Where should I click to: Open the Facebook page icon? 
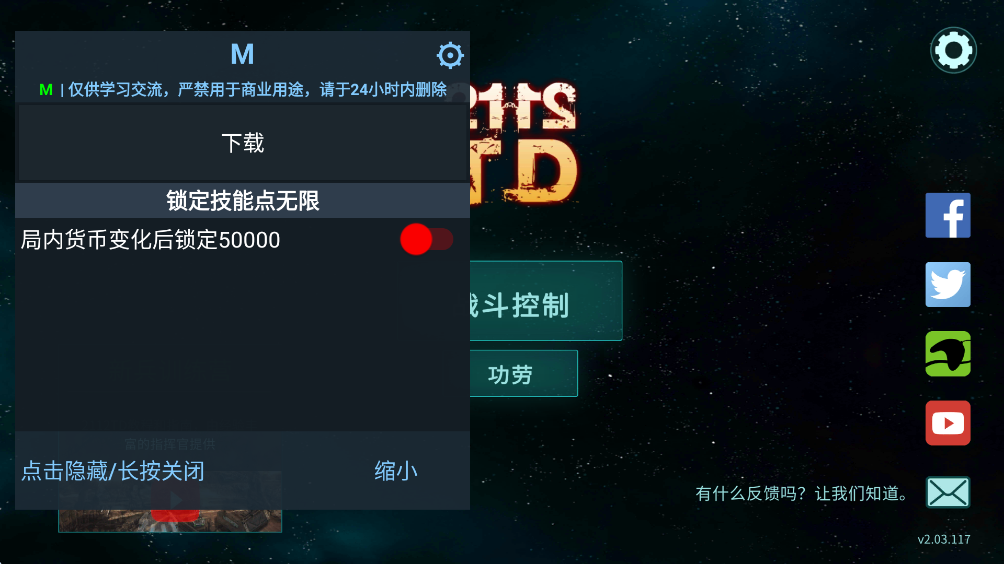pos(948,215)
